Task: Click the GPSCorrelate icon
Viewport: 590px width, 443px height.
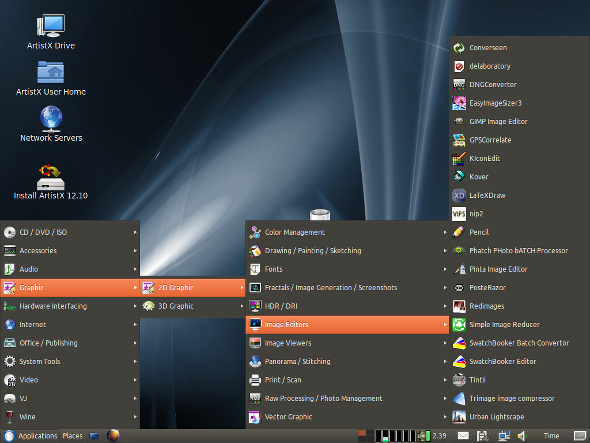Action: click(x=459, y=140)
